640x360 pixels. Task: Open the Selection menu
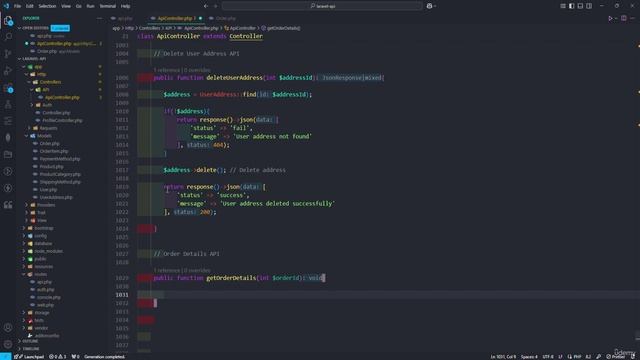tap(47, 6)
